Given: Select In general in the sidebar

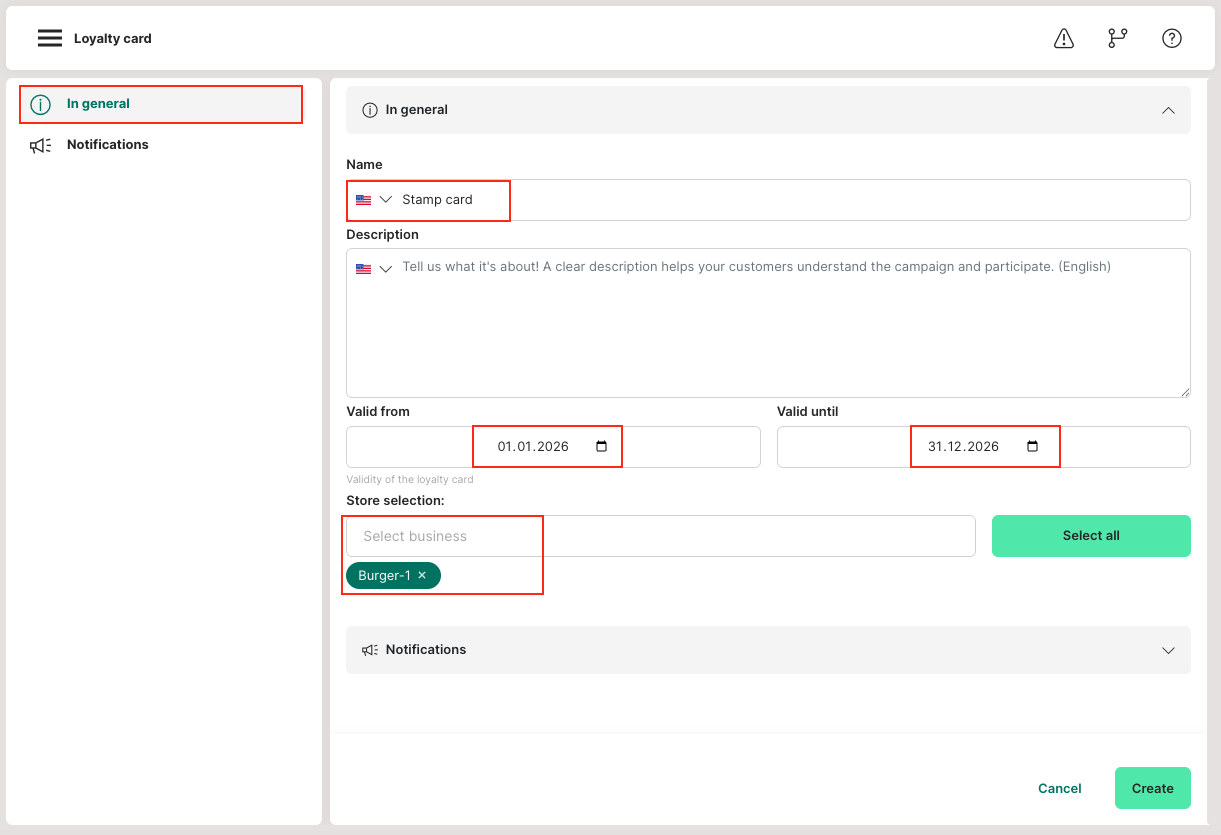Looking at the screenshot, I should (98, 104).
